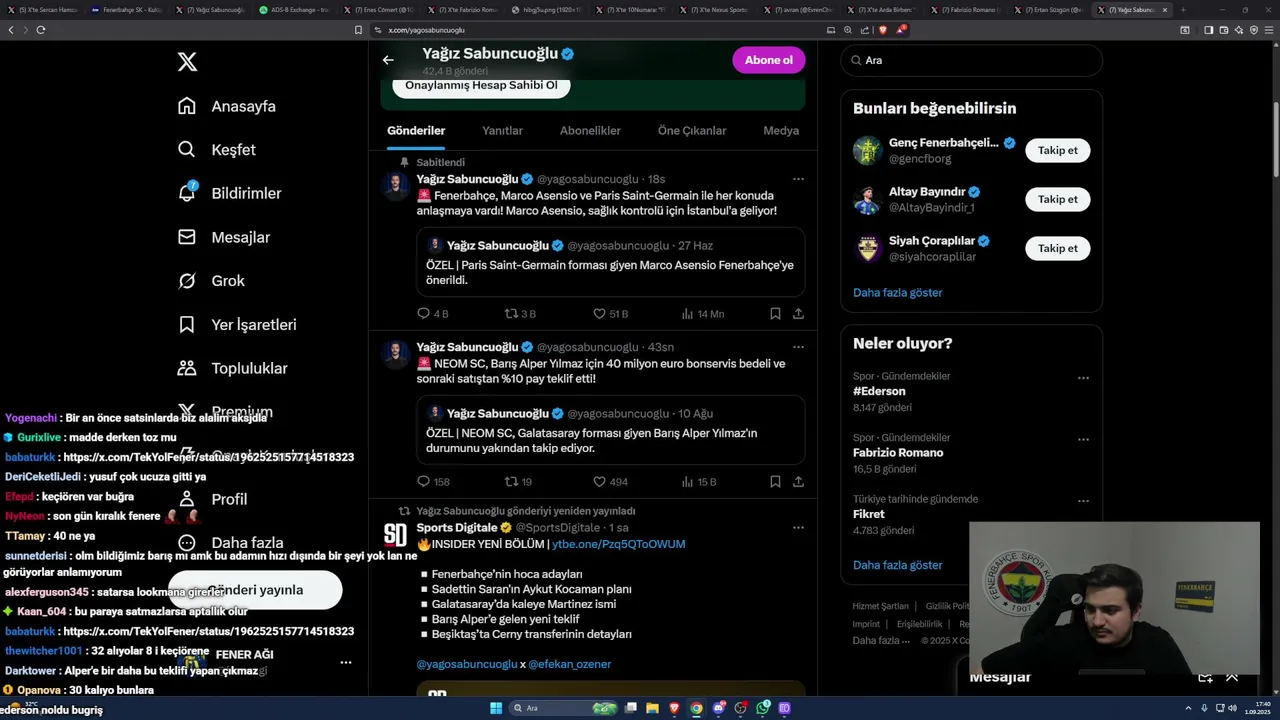Open more options on the Marco Asensio post
The image size is (1280, 720).
[798, 179]
